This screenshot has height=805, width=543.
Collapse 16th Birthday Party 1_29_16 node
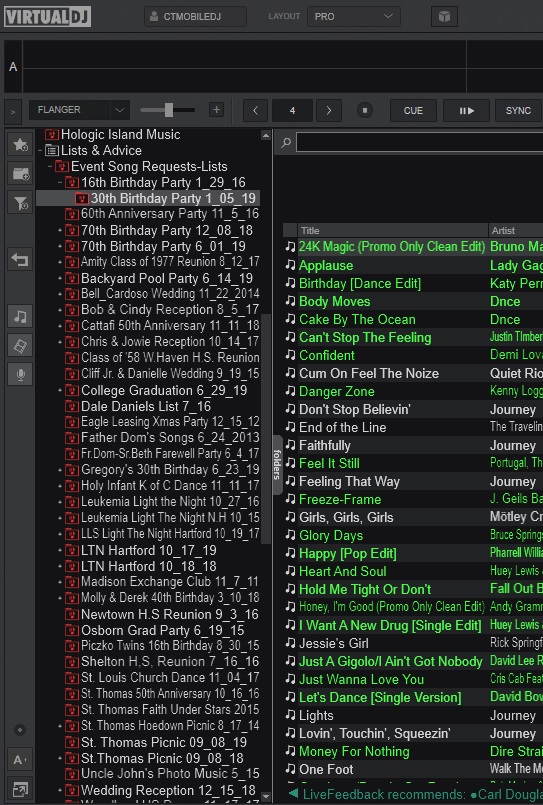click(x=60, y=183)
